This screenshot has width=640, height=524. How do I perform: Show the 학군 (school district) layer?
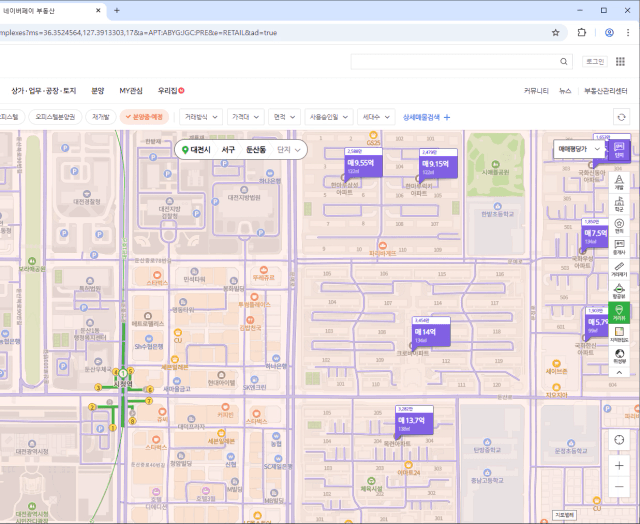[x=619, y=204]
